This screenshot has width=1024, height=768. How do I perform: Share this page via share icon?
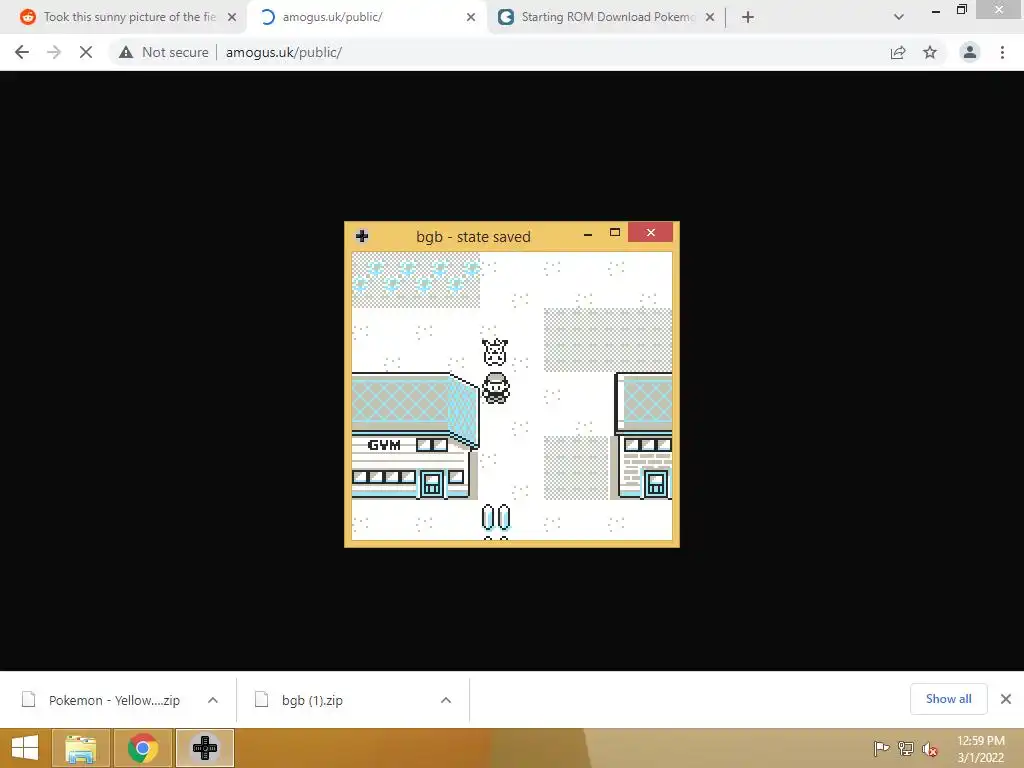click(898, 52)
